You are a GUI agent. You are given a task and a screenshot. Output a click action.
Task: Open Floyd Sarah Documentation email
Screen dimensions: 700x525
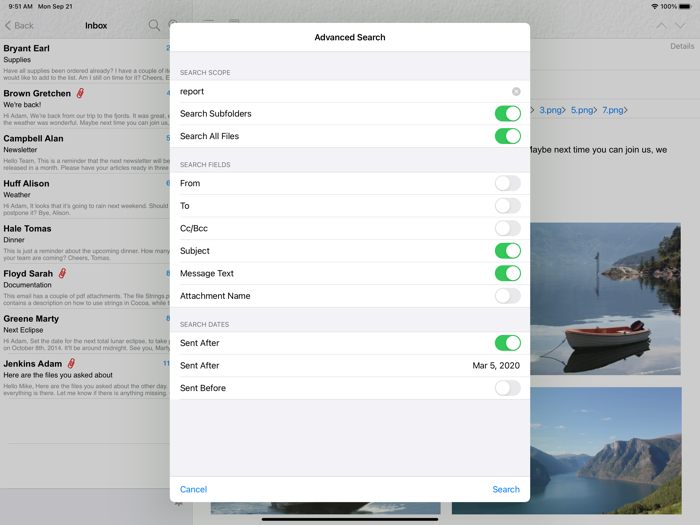click(85, 288)
